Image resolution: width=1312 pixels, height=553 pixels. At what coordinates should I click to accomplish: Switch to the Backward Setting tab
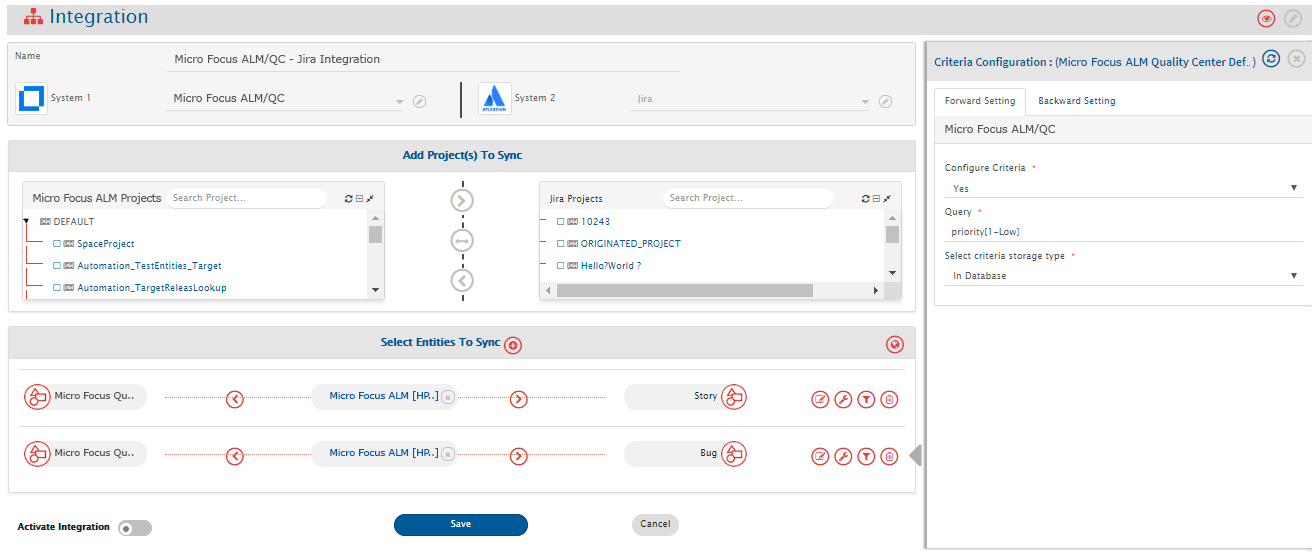[x=1076, y=101]
